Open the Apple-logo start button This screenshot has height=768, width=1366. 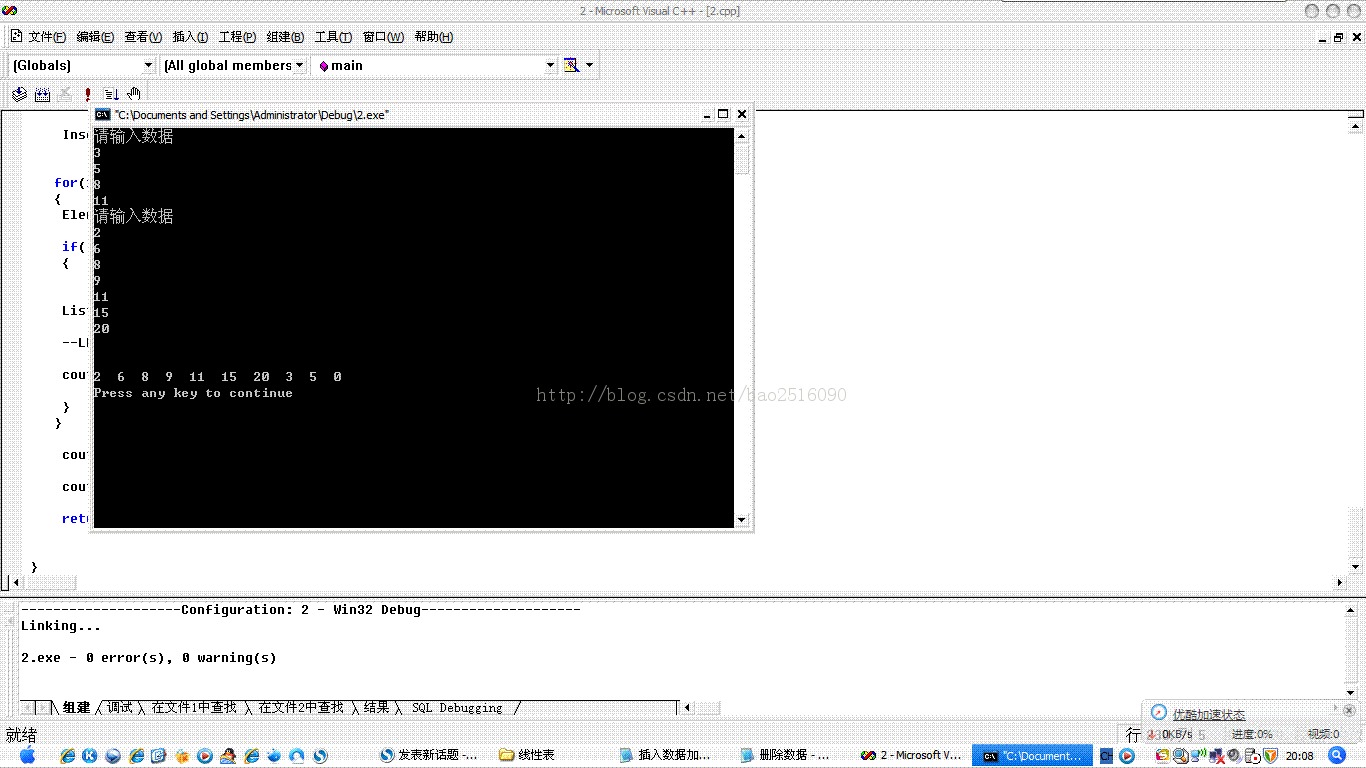pos(27,755)
